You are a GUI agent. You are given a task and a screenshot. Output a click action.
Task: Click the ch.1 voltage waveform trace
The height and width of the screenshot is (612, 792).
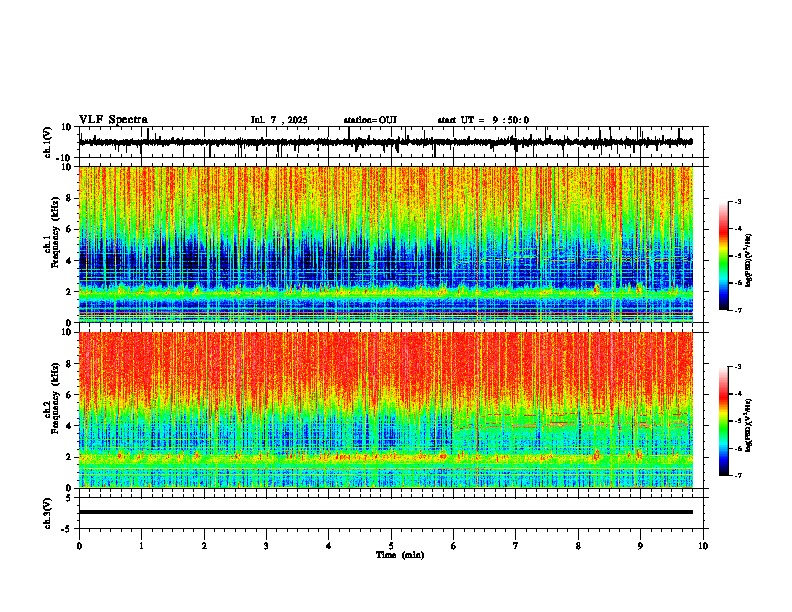[x=385, y=142]
